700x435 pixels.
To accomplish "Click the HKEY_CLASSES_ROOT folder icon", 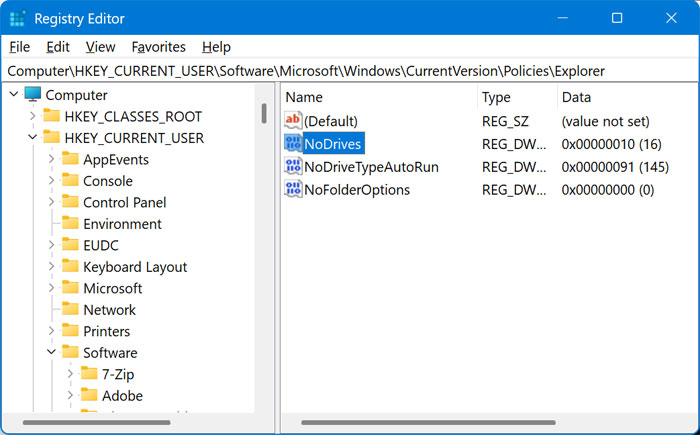I will tap(51, 116).
